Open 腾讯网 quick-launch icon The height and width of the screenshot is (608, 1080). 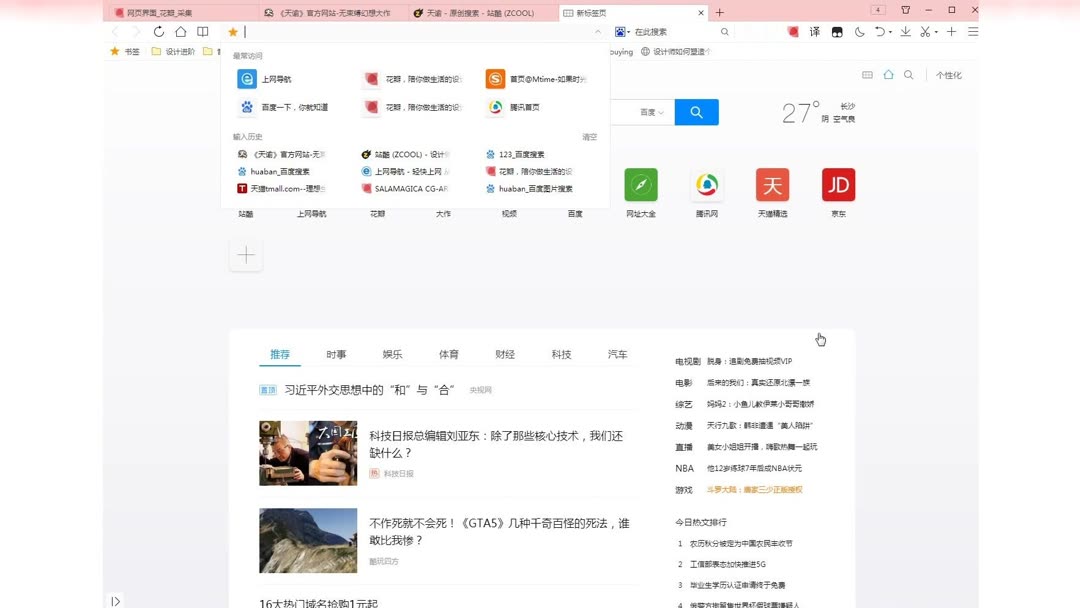tap(706, 185)
